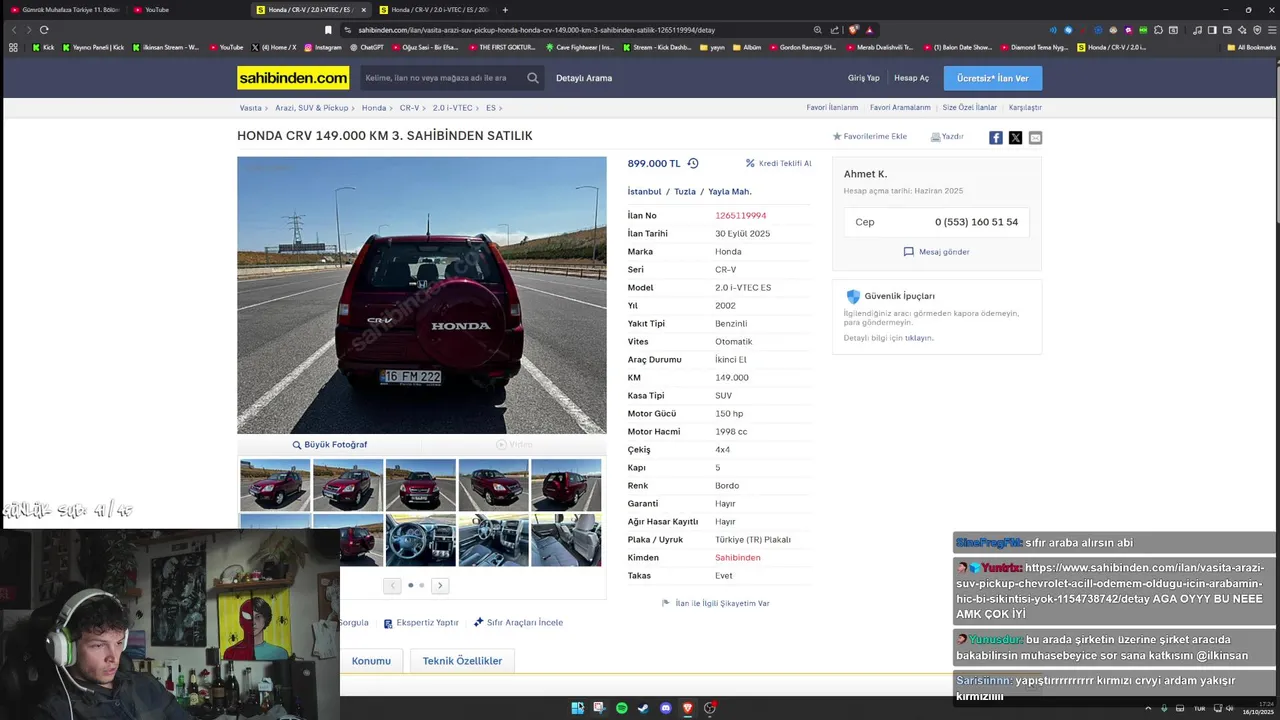
Task: Click Sıfır Araçları İncele link
Action: click(518, 622)
